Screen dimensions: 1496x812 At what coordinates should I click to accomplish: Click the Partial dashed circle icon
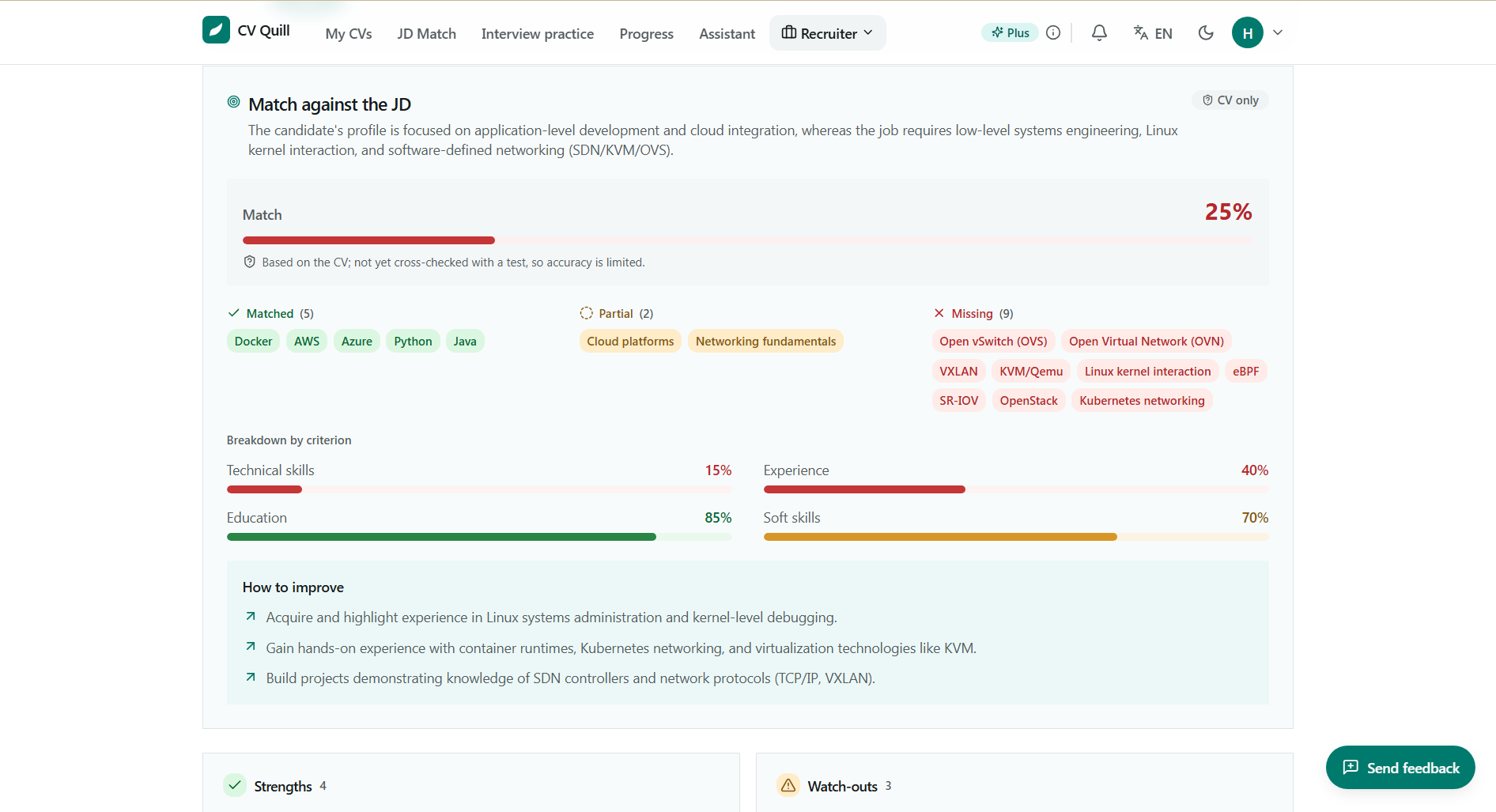click(x=587, y=313)
